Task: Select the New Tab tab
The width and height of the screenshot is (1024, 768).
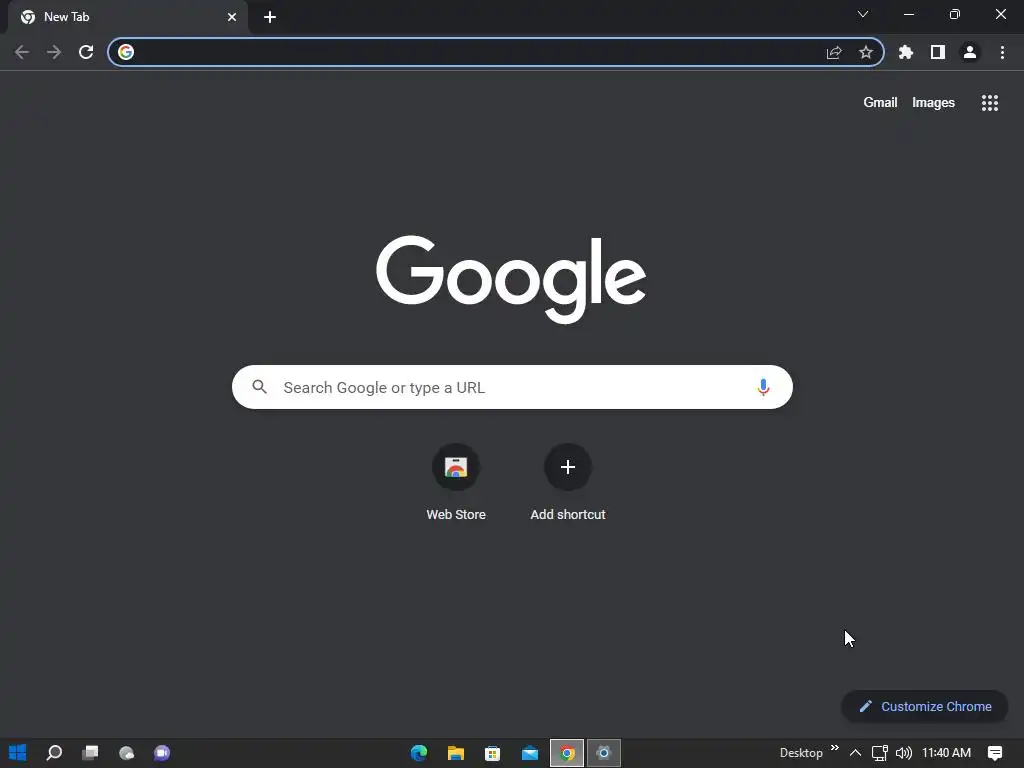Action: tap(127, 17)
